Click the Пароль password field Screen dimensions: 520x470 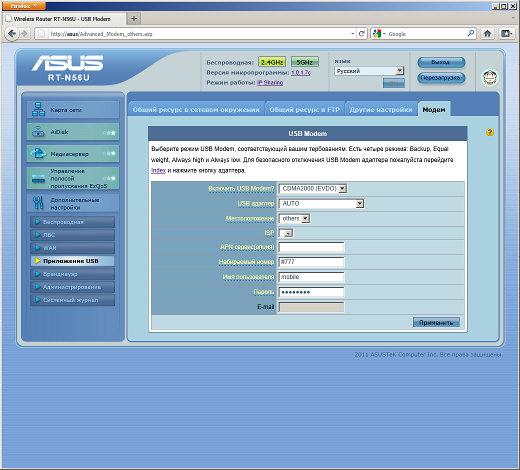point(311,292)
